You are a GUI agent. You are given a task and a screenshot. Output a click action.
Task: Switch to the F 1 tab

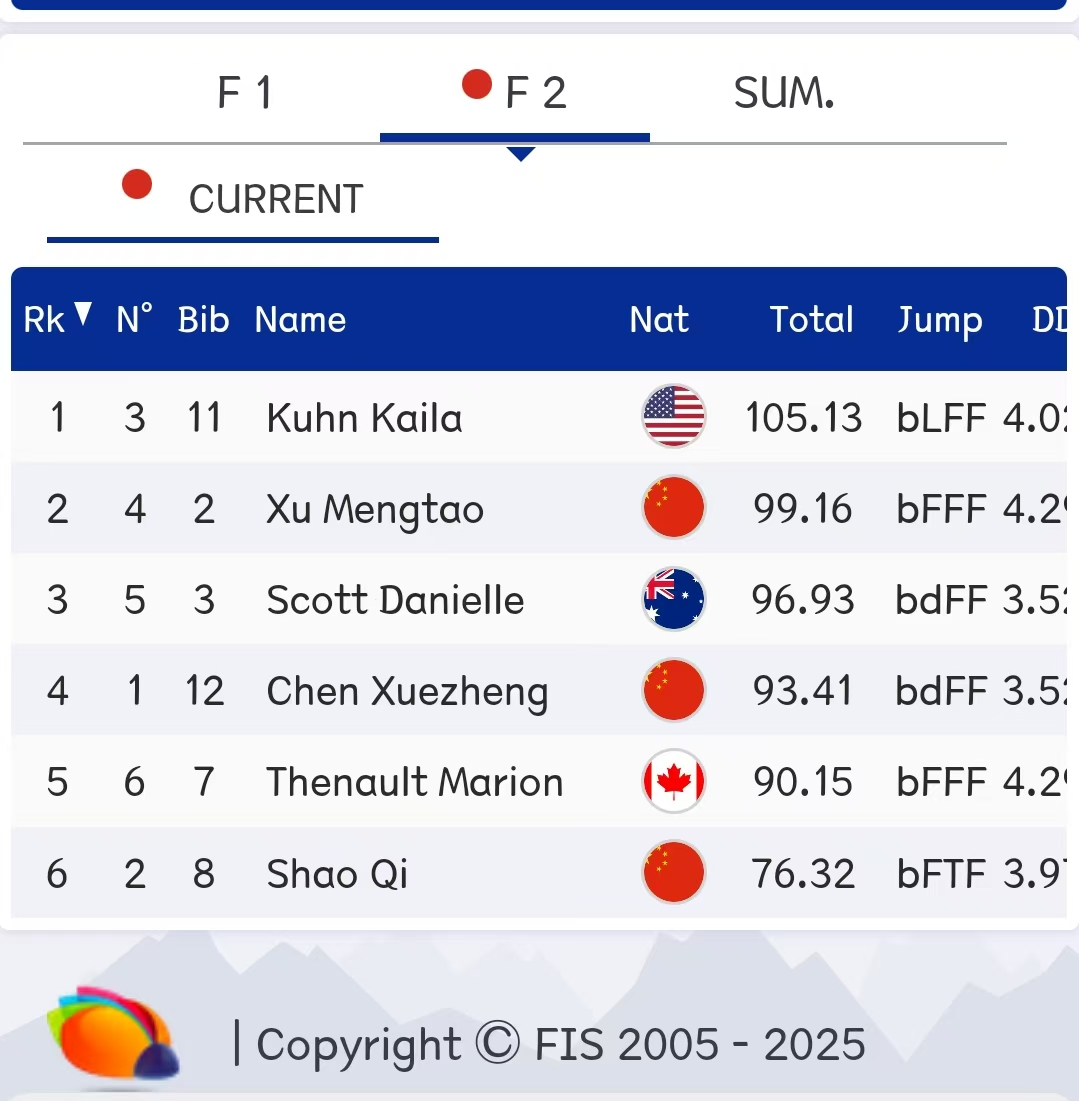[245, 93]
